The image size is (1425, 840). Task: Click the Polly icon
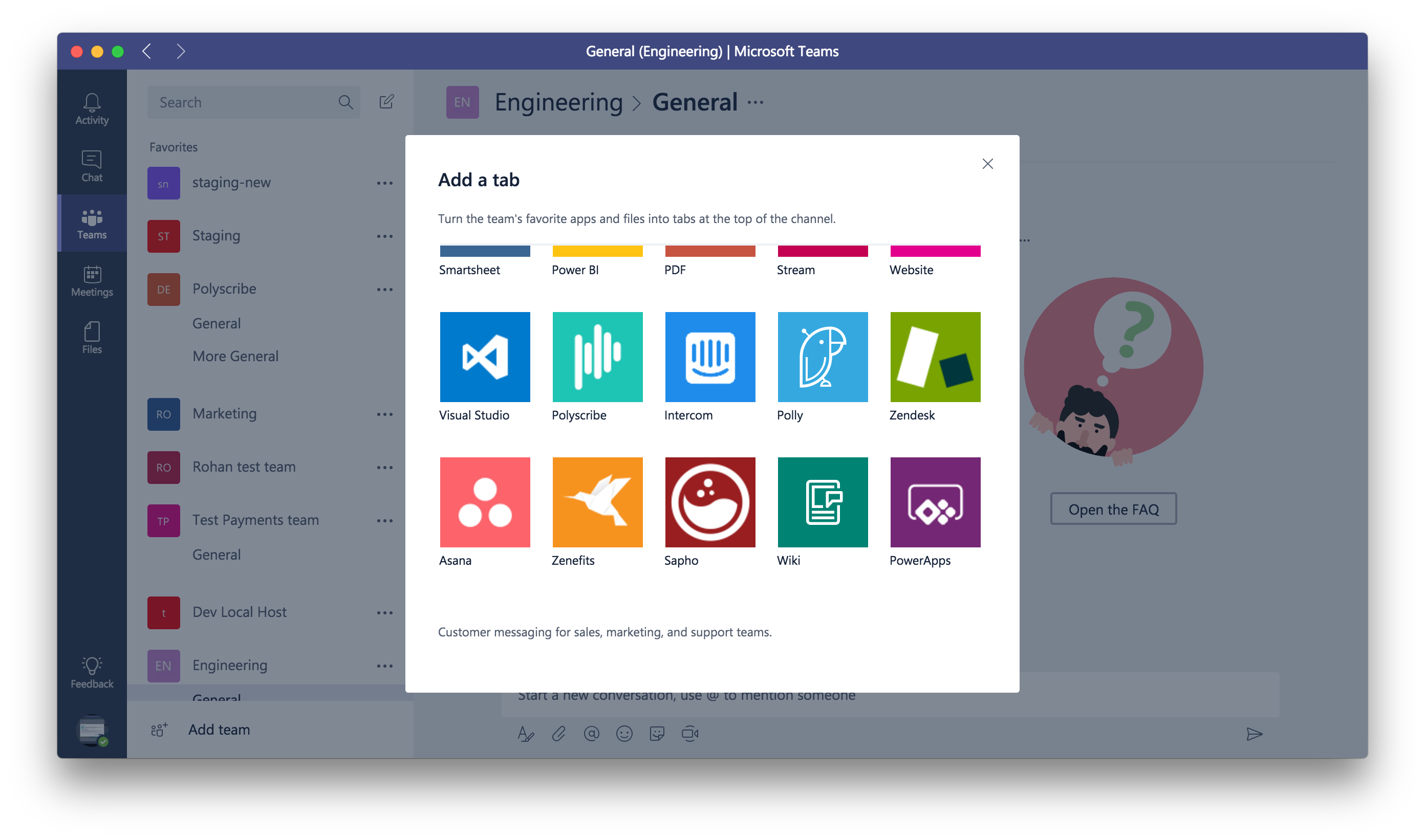coord(822,357)
